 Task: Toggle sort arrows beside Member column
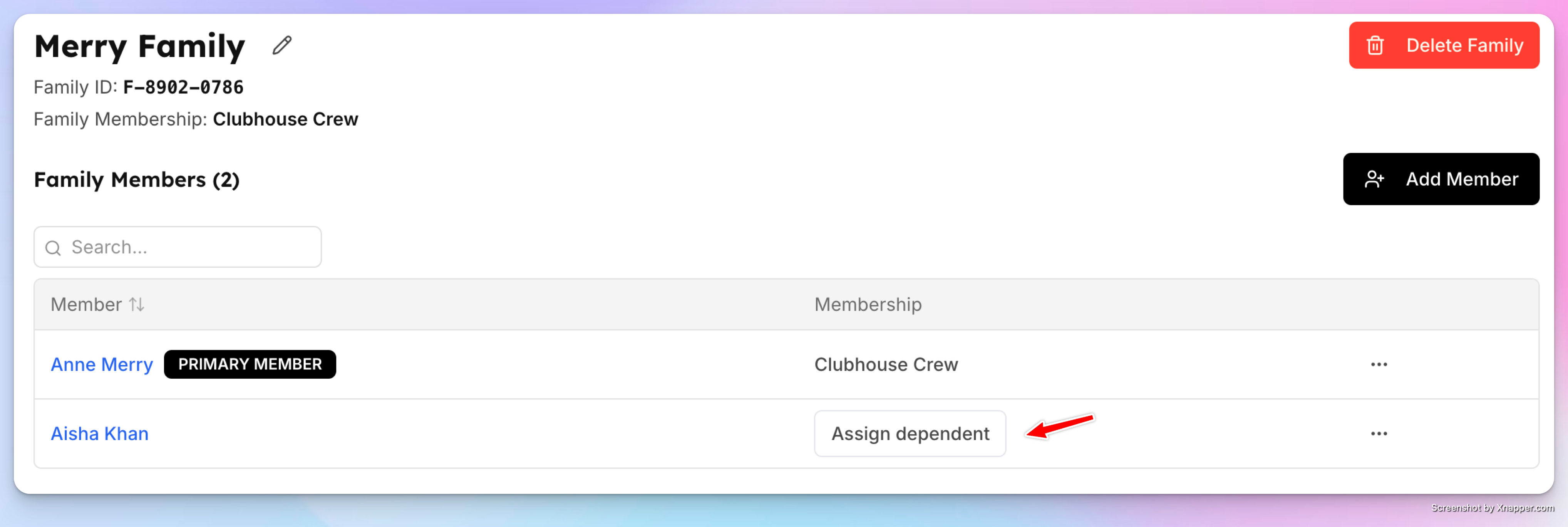click(137, 304)
